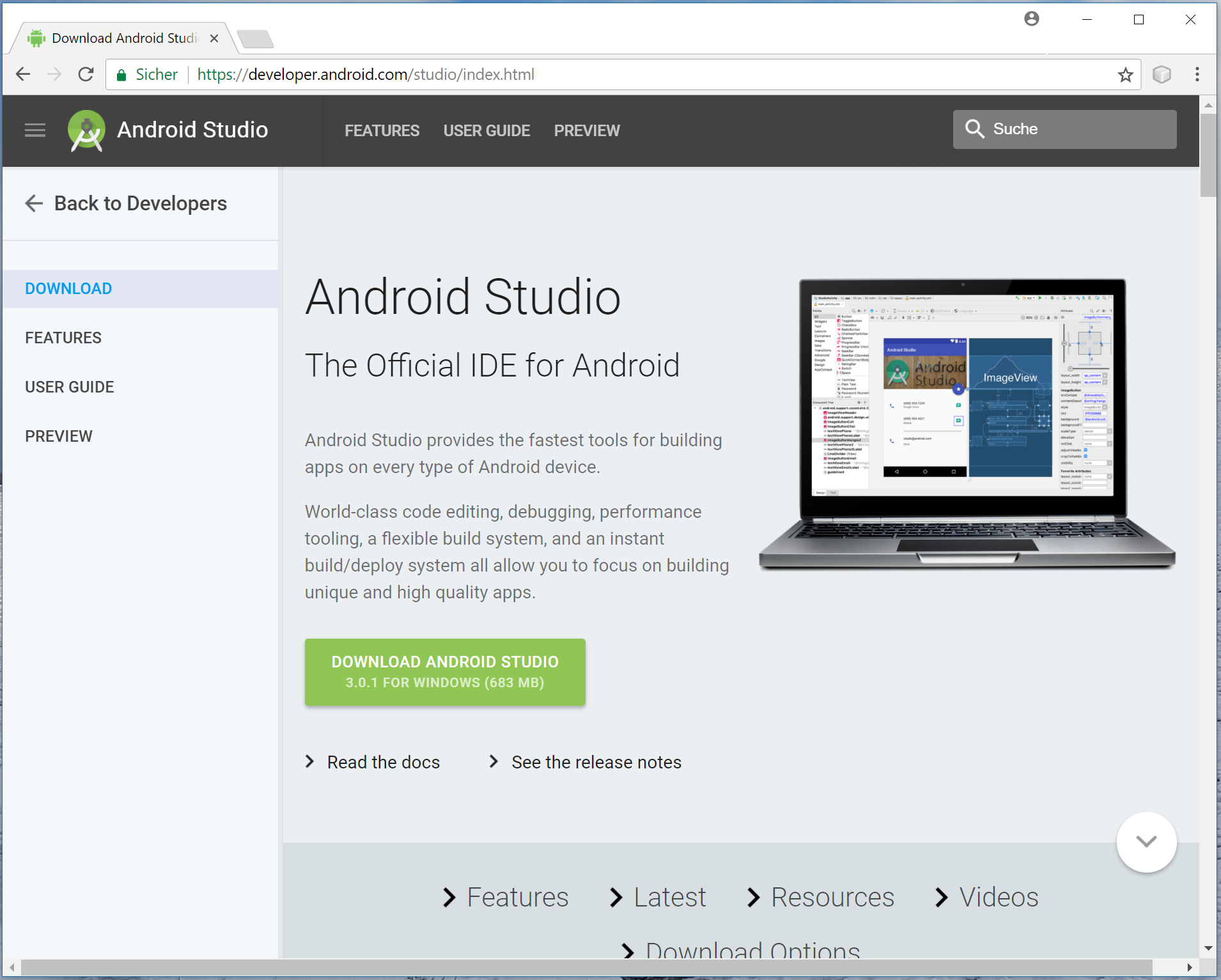
Task: Expand the Features section chevron
Action: click(x=449, y=898)
